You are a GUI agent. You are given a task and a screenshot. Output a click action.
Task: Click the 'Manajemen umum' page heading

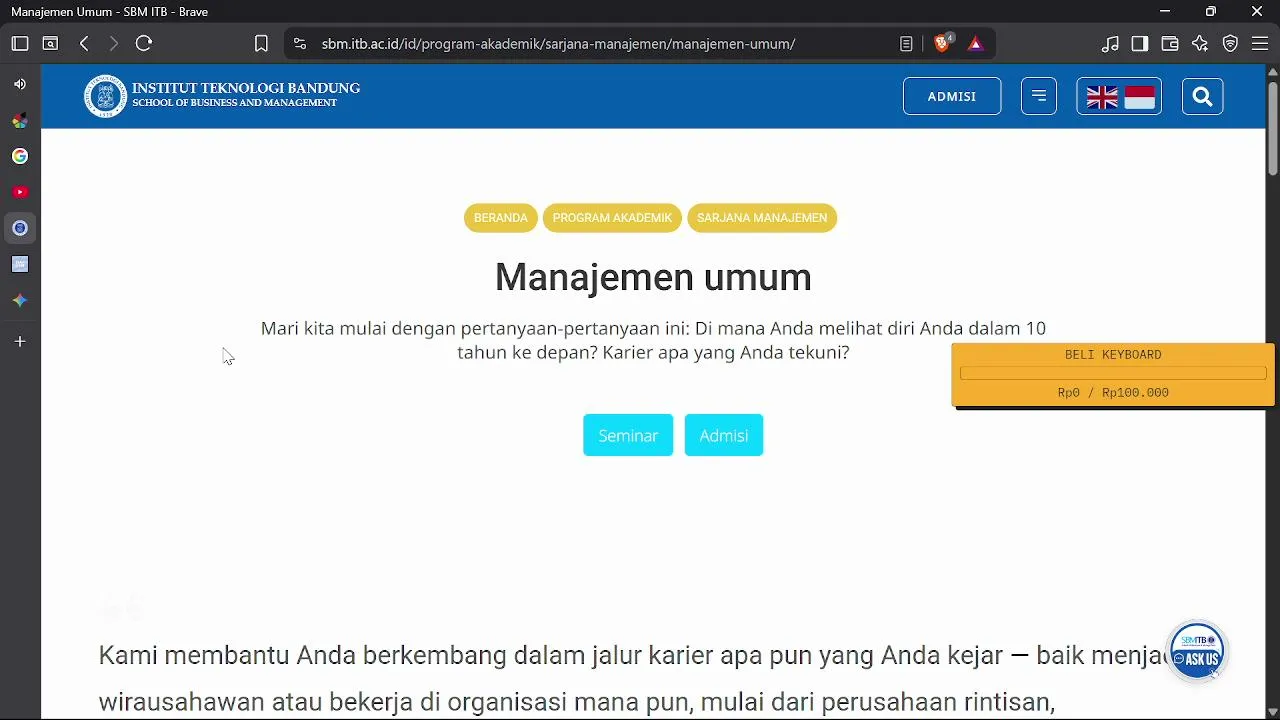point(653,277)
